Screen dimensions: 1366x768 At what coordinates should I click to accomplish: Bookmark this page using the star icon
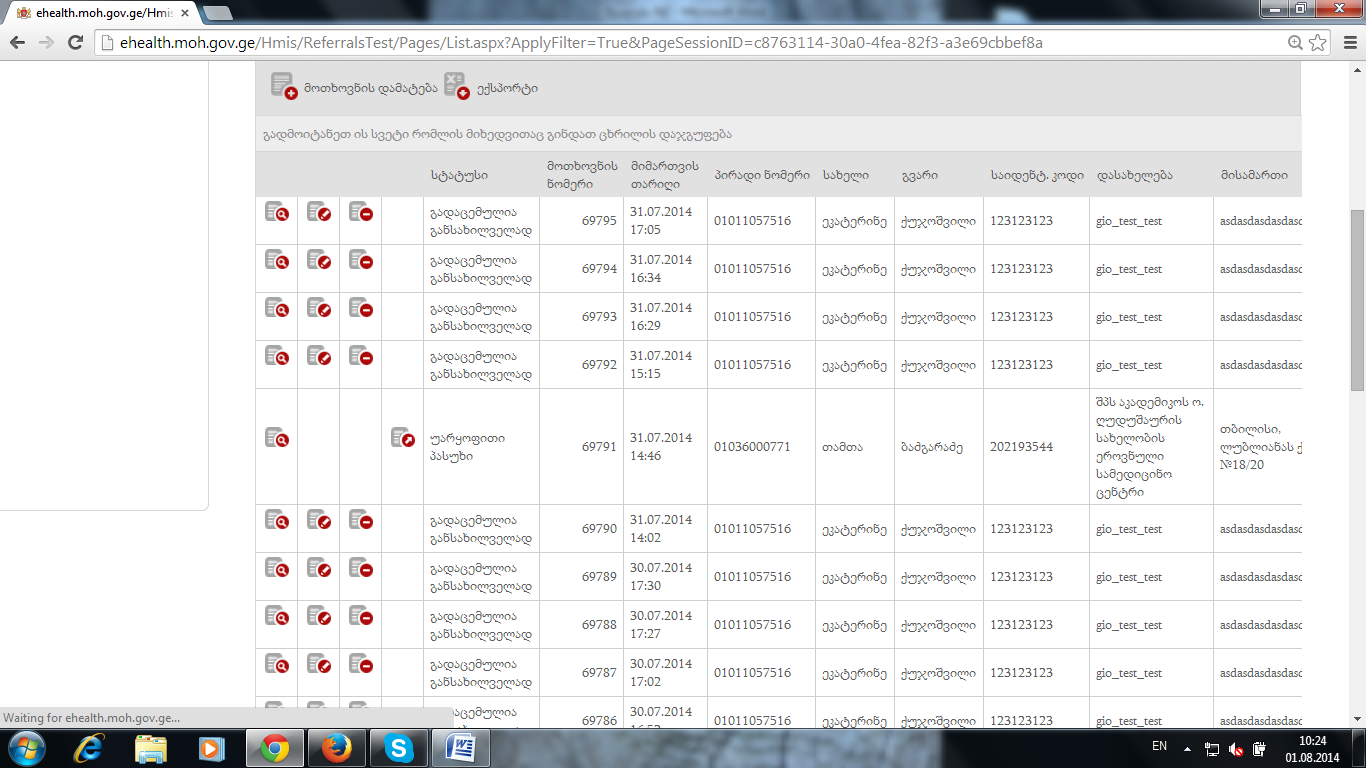pyautogui.click(x=1318, y=43)
